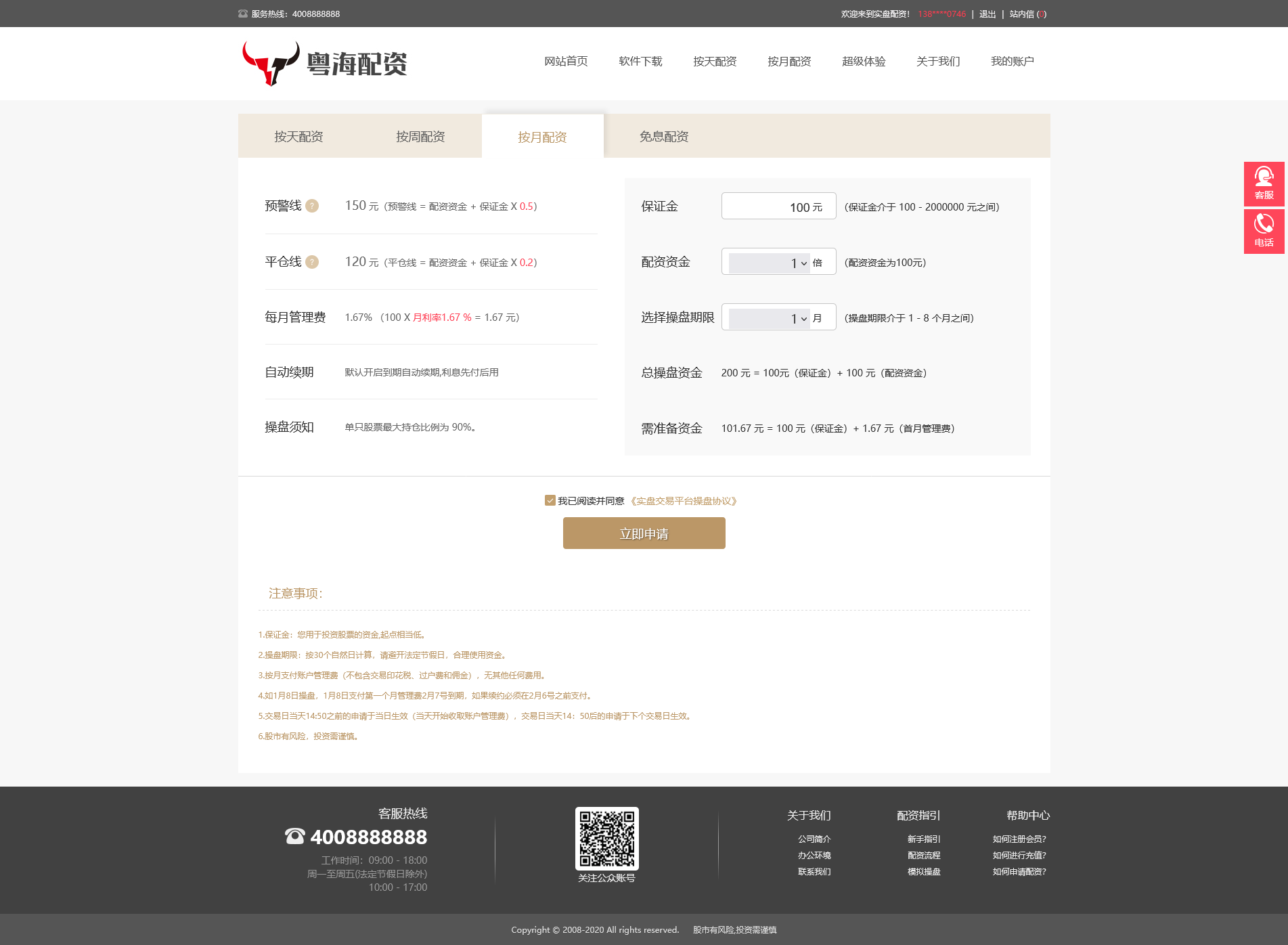Open 如何注册会员? help link

1019,839
